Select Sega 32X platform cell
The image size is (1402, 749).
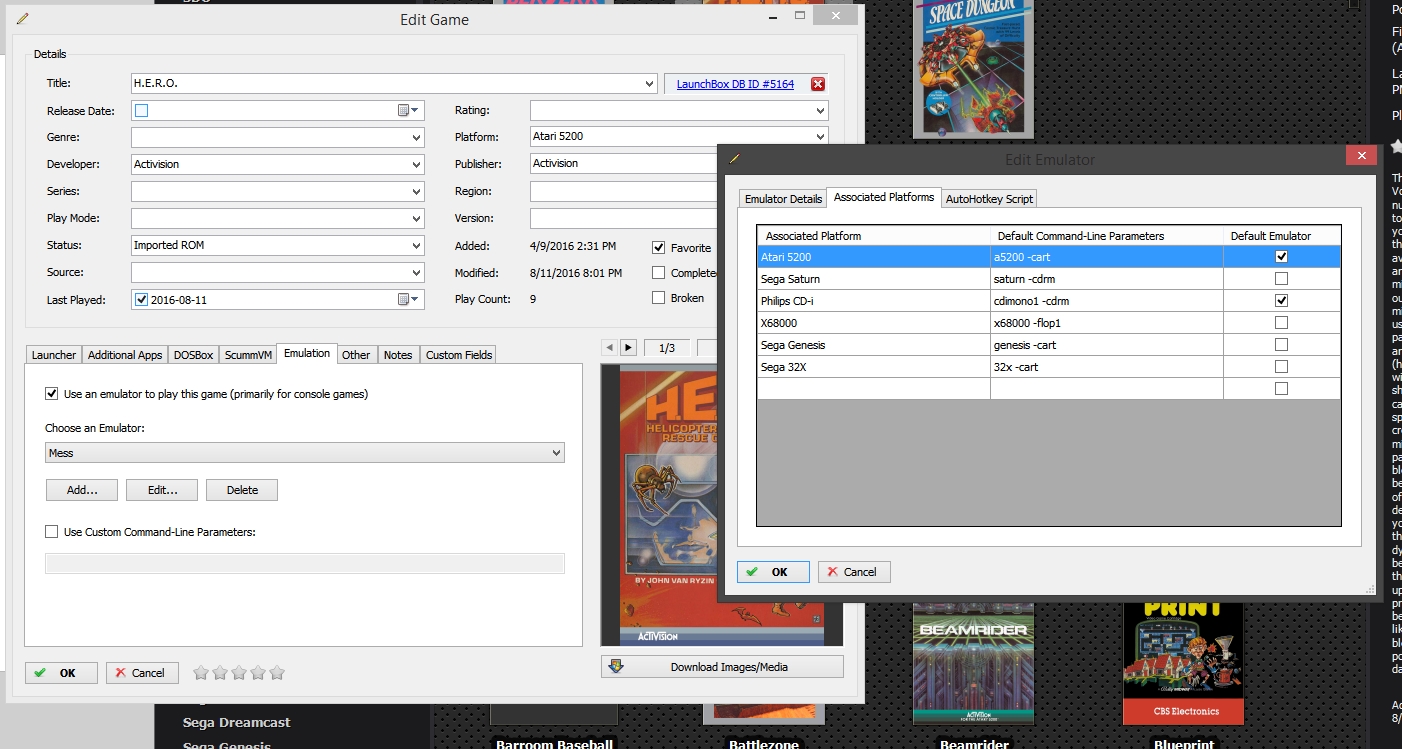pyautogui.click(x=874, y=367)
